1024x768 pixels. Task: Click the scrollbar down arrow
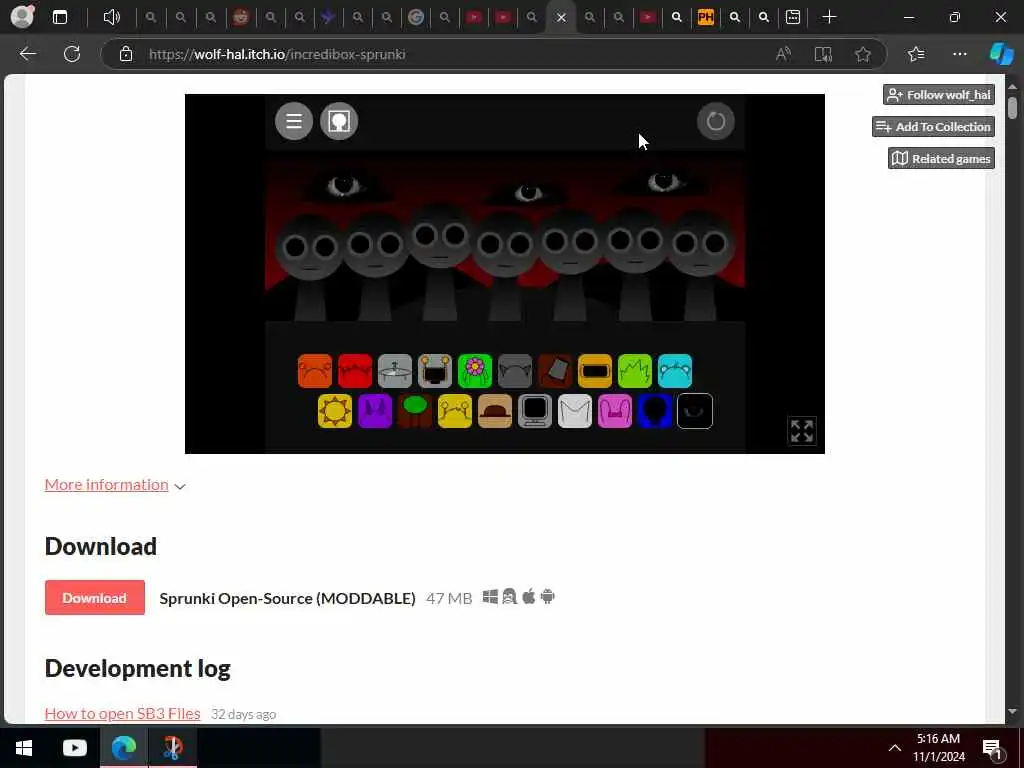pyautogui.click(x=1012, y=711)
